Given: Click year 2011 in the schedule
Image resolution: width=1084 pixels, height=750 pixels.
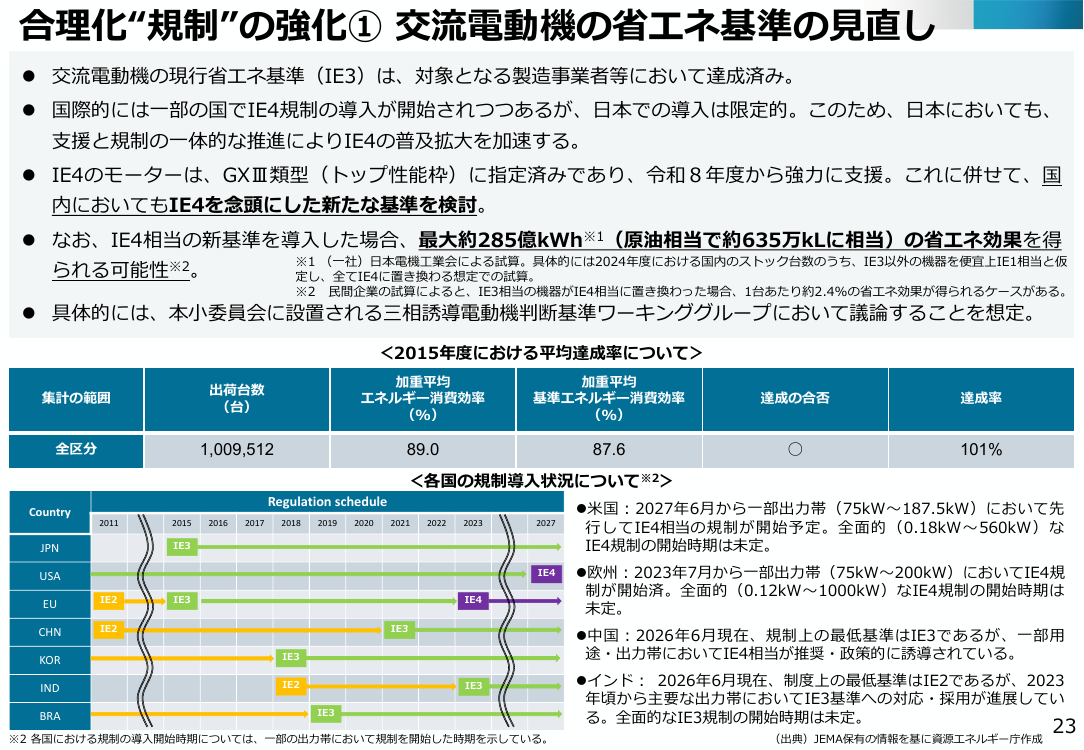Looking at the screenshot, I should click(x=109, y=523).
